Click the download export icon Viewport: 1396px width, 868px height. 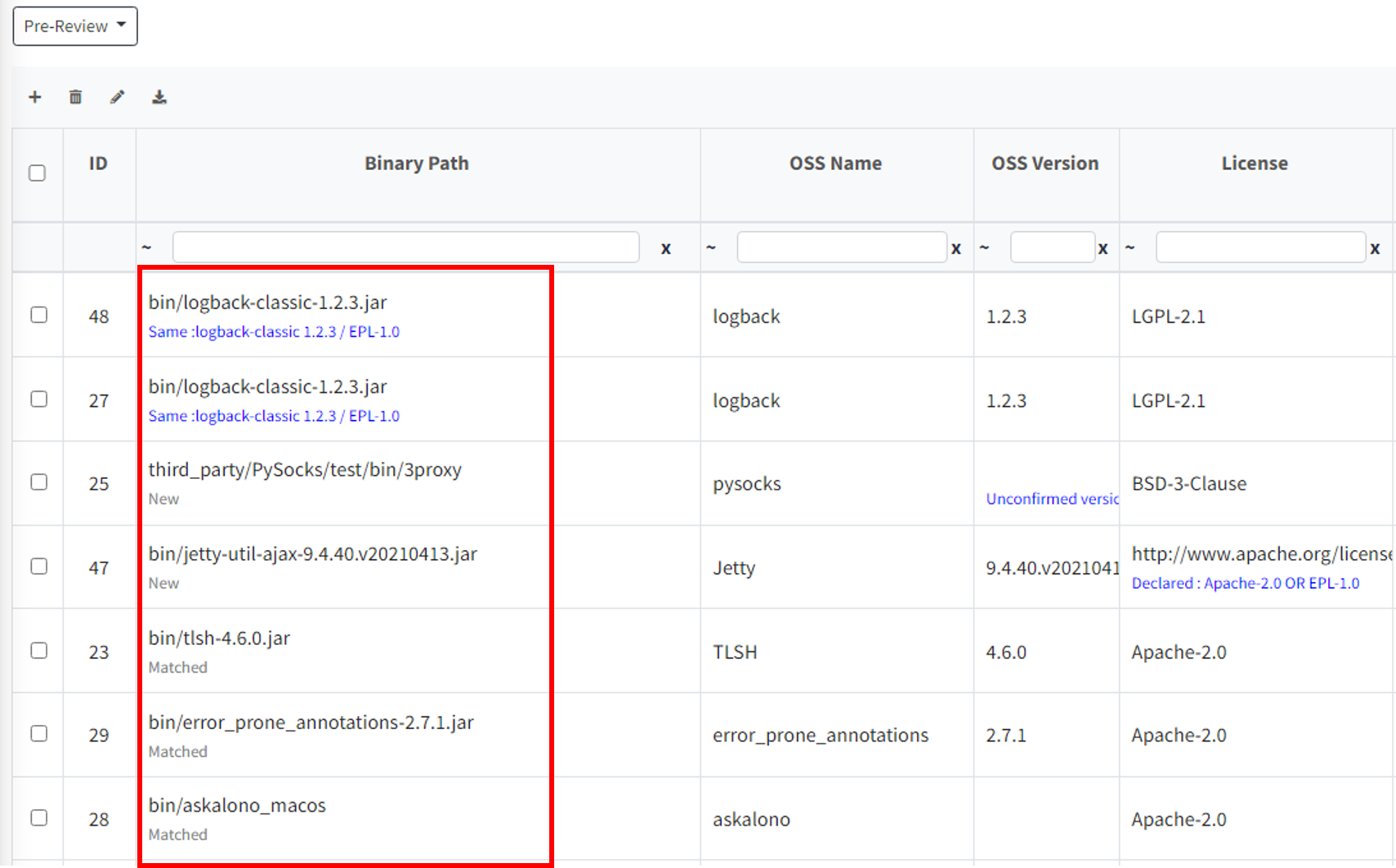(x=159, y=97)
